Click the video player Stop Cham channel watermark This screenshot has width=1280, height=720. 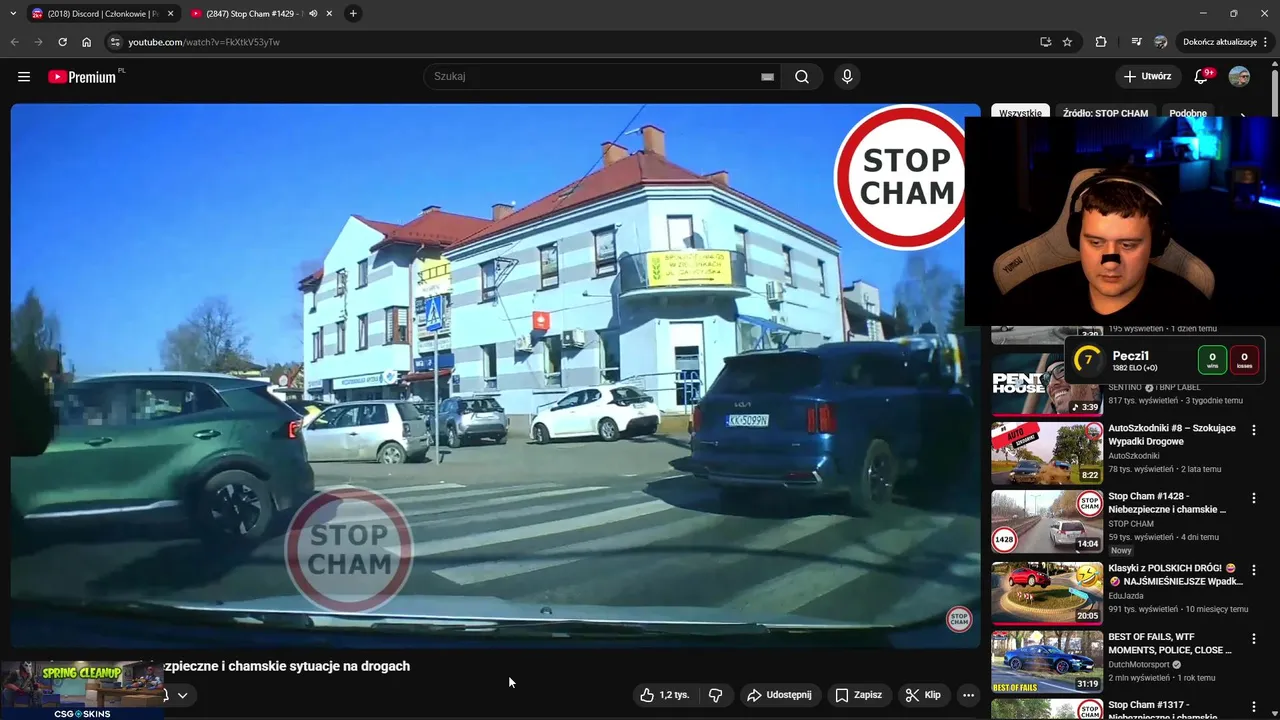(959, 619)
